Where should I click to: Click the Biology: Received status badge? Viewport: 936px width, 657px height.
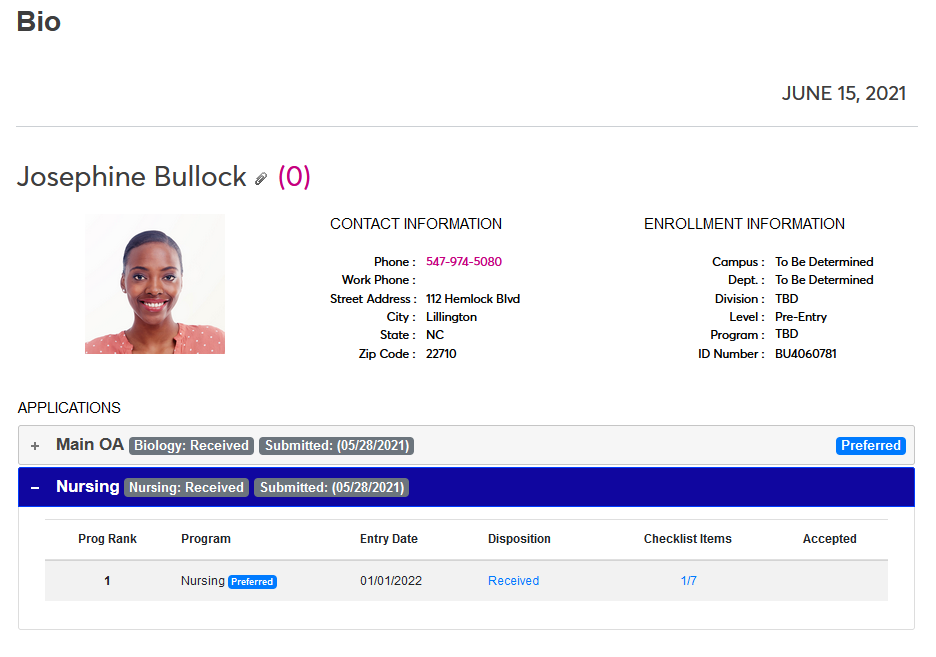pyautogui.click(x=191, y=445)
